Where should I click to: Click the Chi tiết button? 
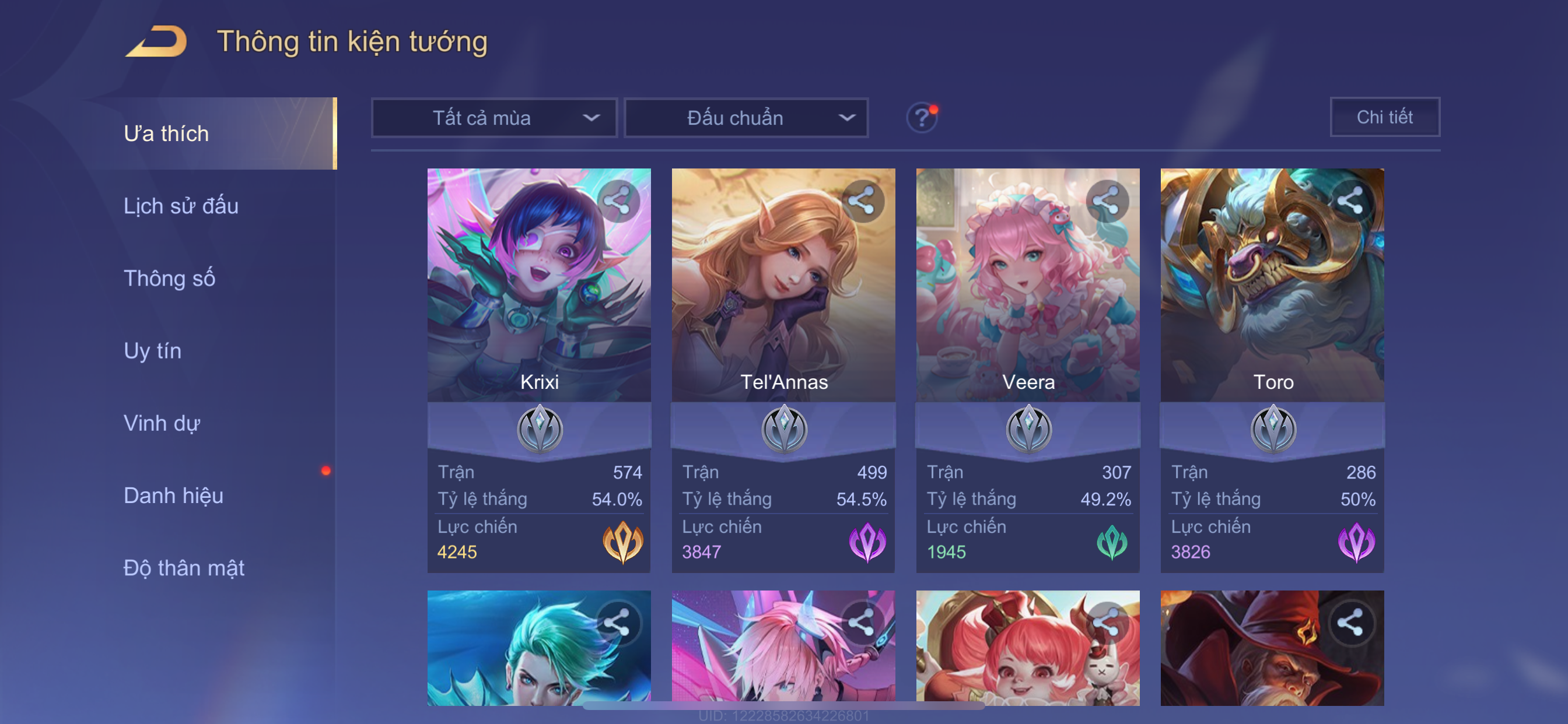(1384, 117)
